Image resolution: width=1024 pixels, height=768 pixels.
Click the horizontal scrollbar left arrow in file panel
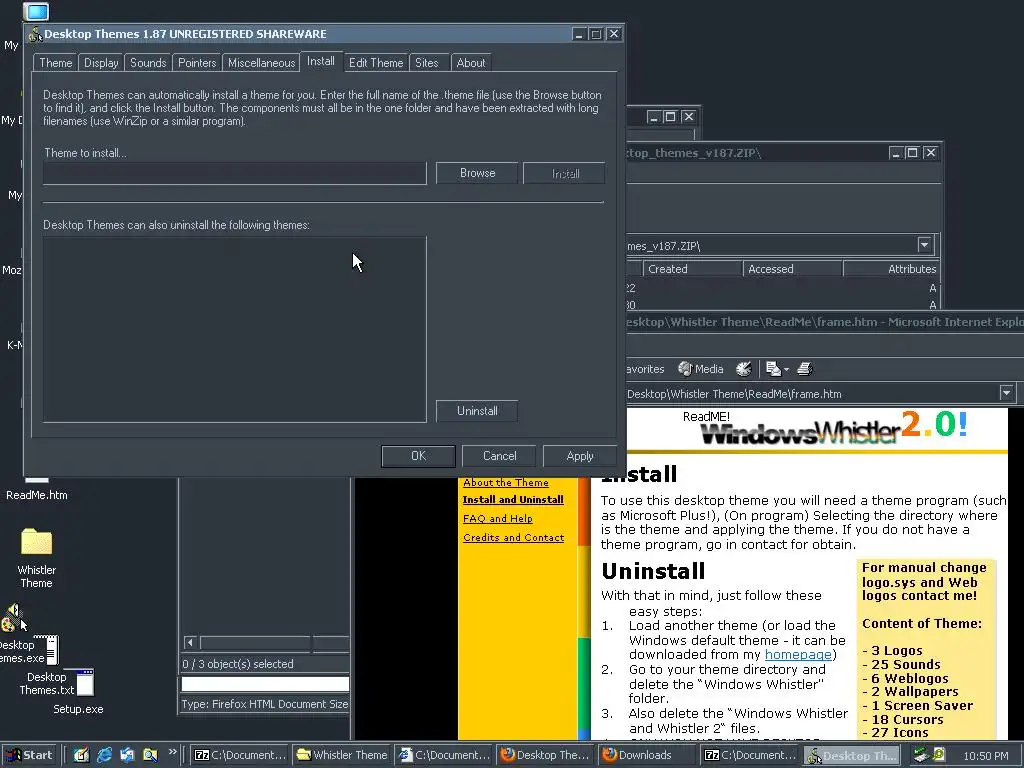[x=190, y=643]
